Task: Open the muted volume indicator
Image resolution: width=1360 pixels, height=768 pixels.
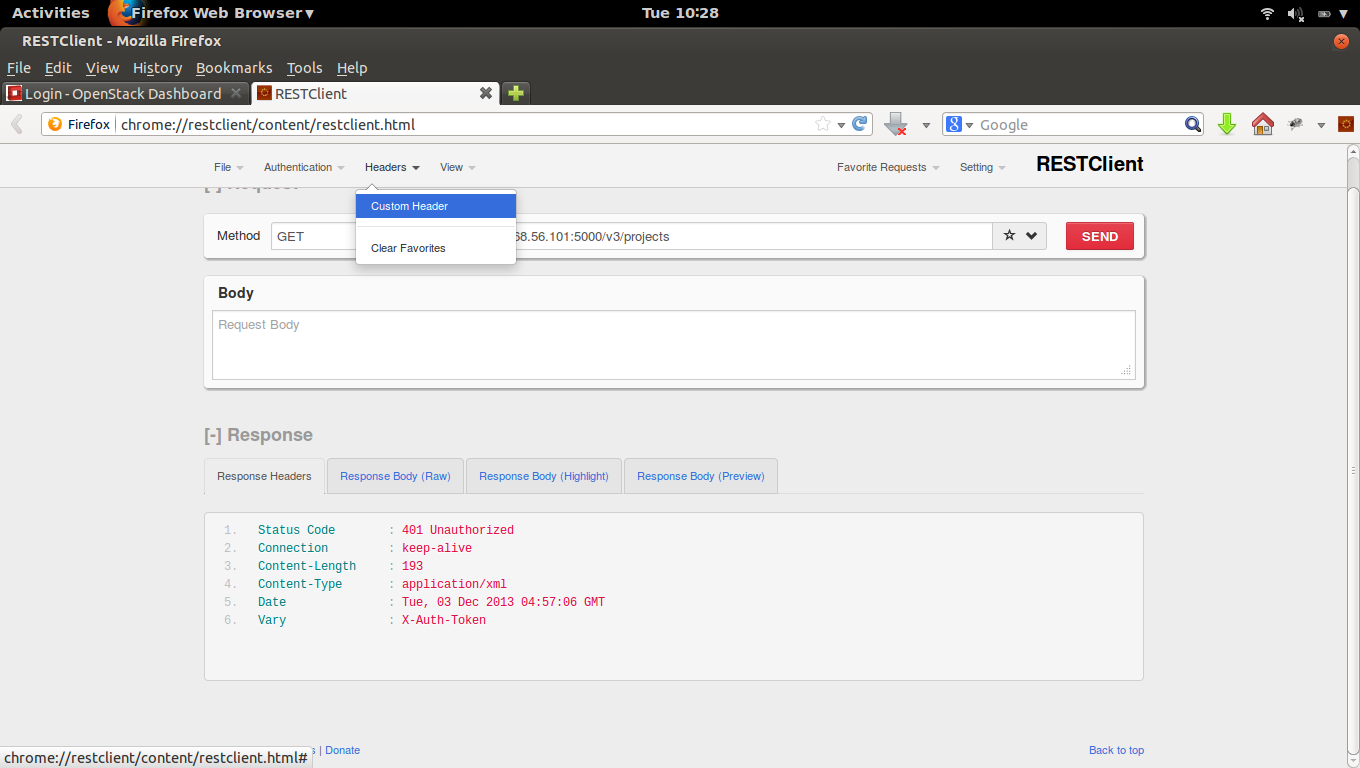Action: 1296,13
